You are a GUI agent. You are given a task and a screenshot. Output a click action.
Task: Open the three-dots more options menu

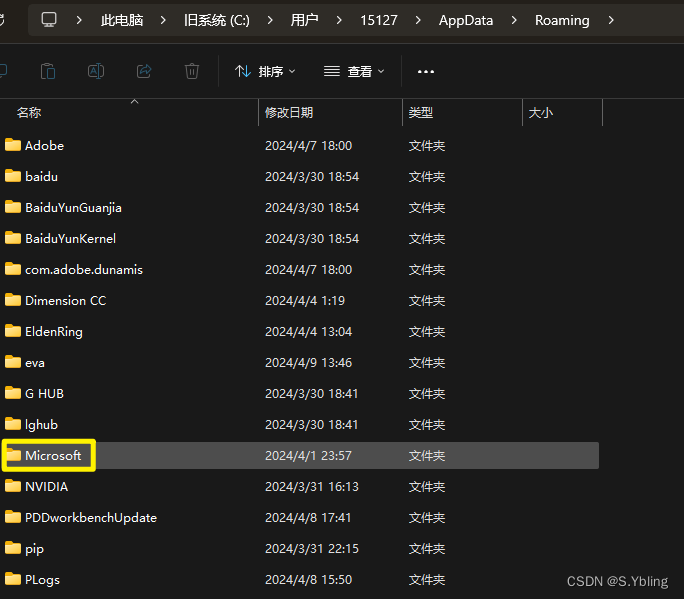[426, 72]
